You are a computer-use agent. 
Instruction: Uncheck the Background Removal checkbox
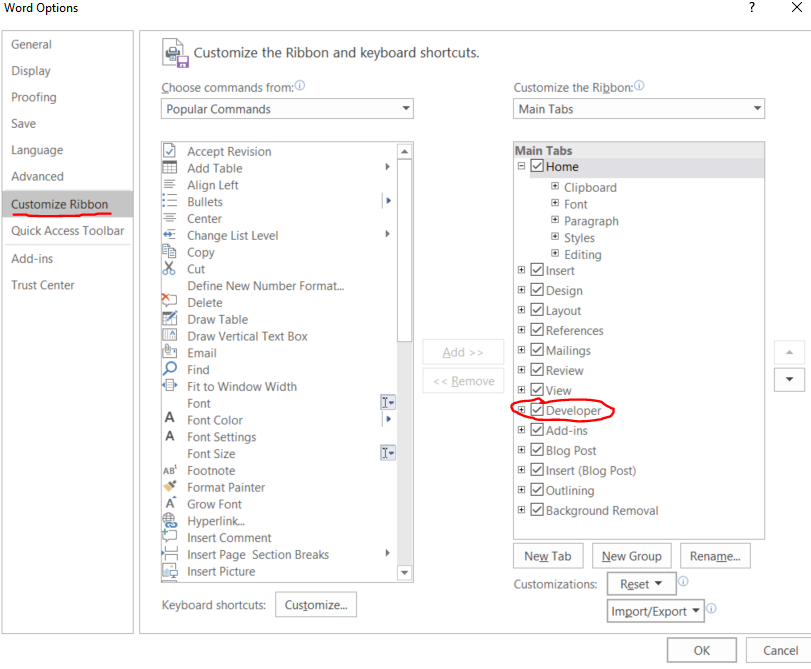537,510
